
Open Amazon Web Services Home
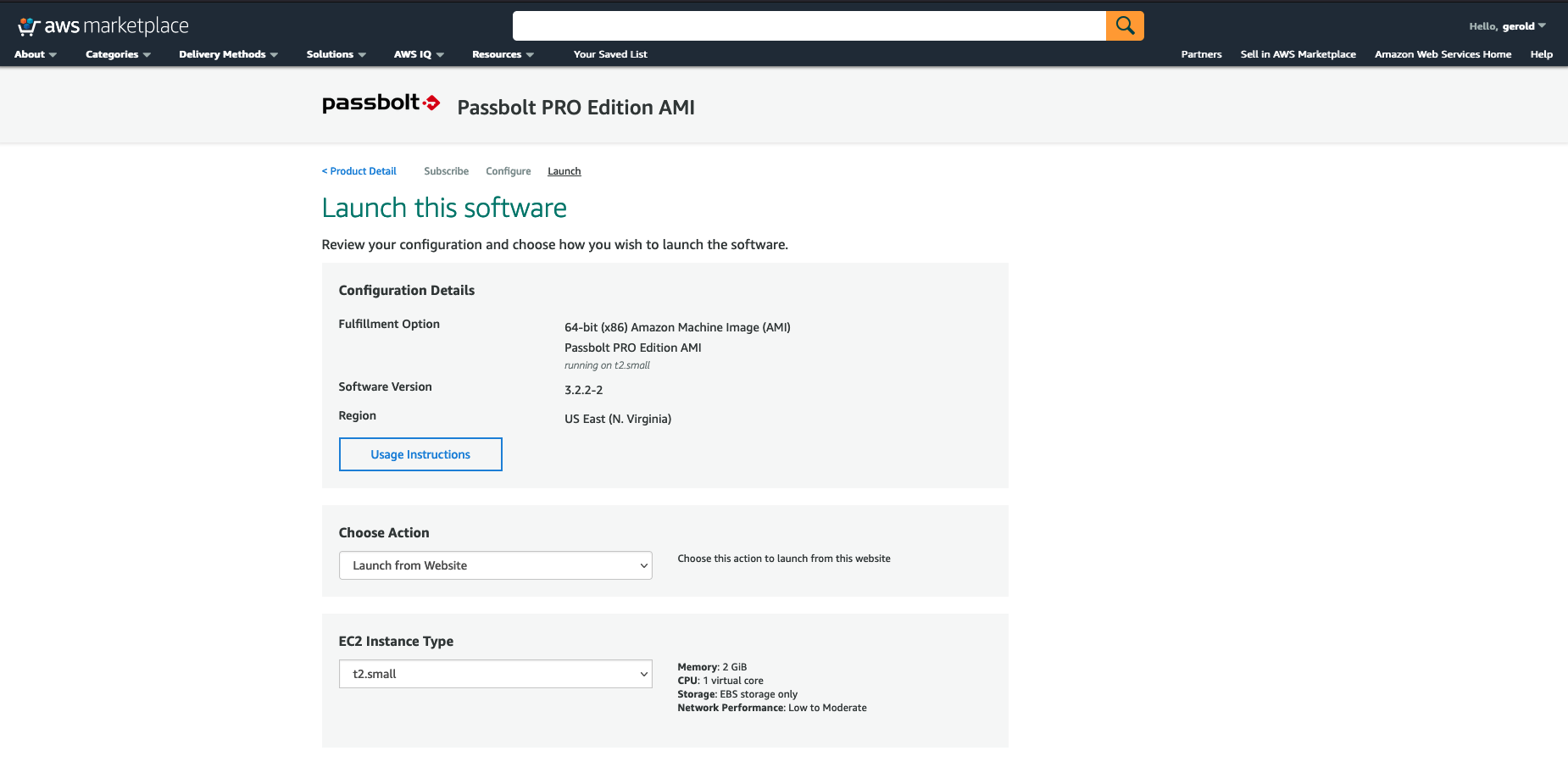point(1443,54)
